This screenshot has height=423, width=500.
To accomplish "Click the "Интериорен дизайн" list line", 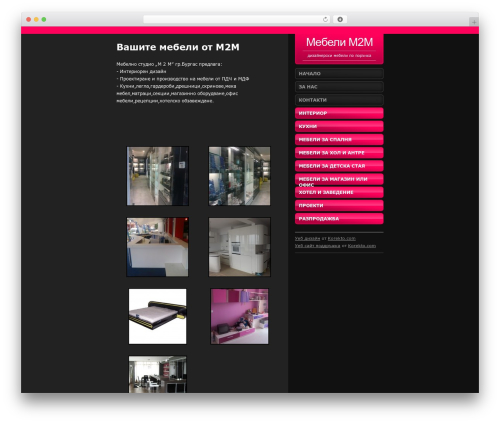I will 141,72.
